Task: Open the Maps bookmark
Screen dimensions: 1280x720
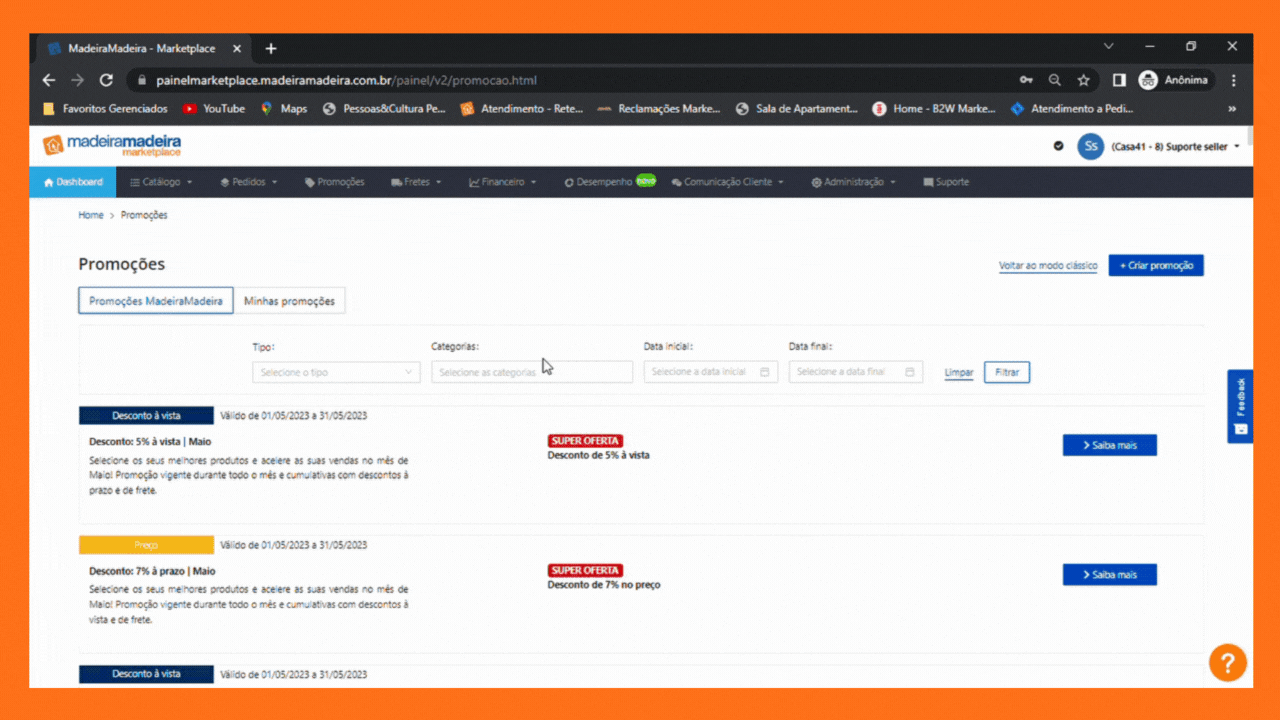Action: coord(284,109)
